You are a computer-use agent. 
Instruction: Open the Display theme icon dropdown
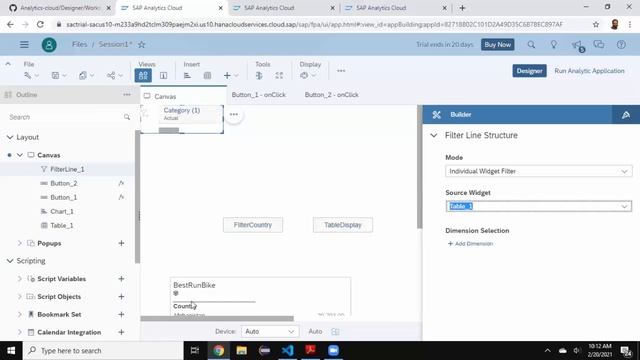tap(308, 76)
